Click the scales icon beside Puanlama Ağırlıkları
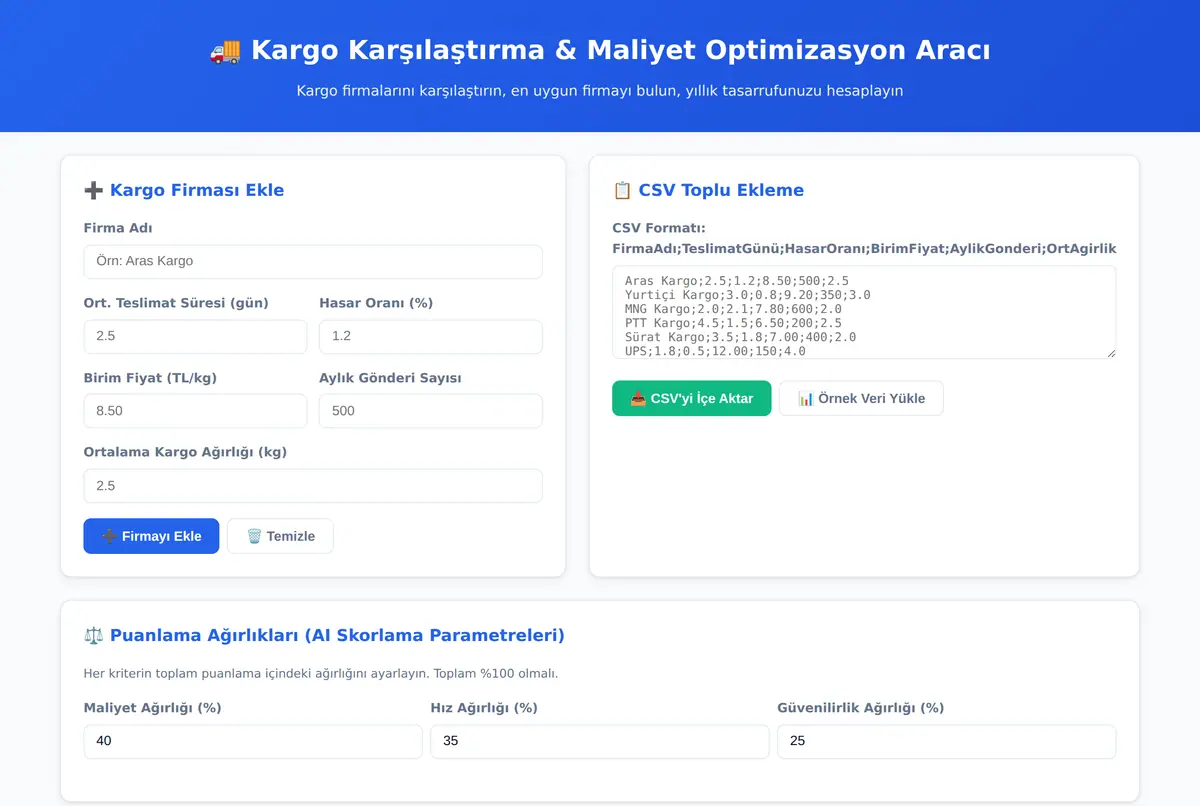1200x806 pixels. 94,635
